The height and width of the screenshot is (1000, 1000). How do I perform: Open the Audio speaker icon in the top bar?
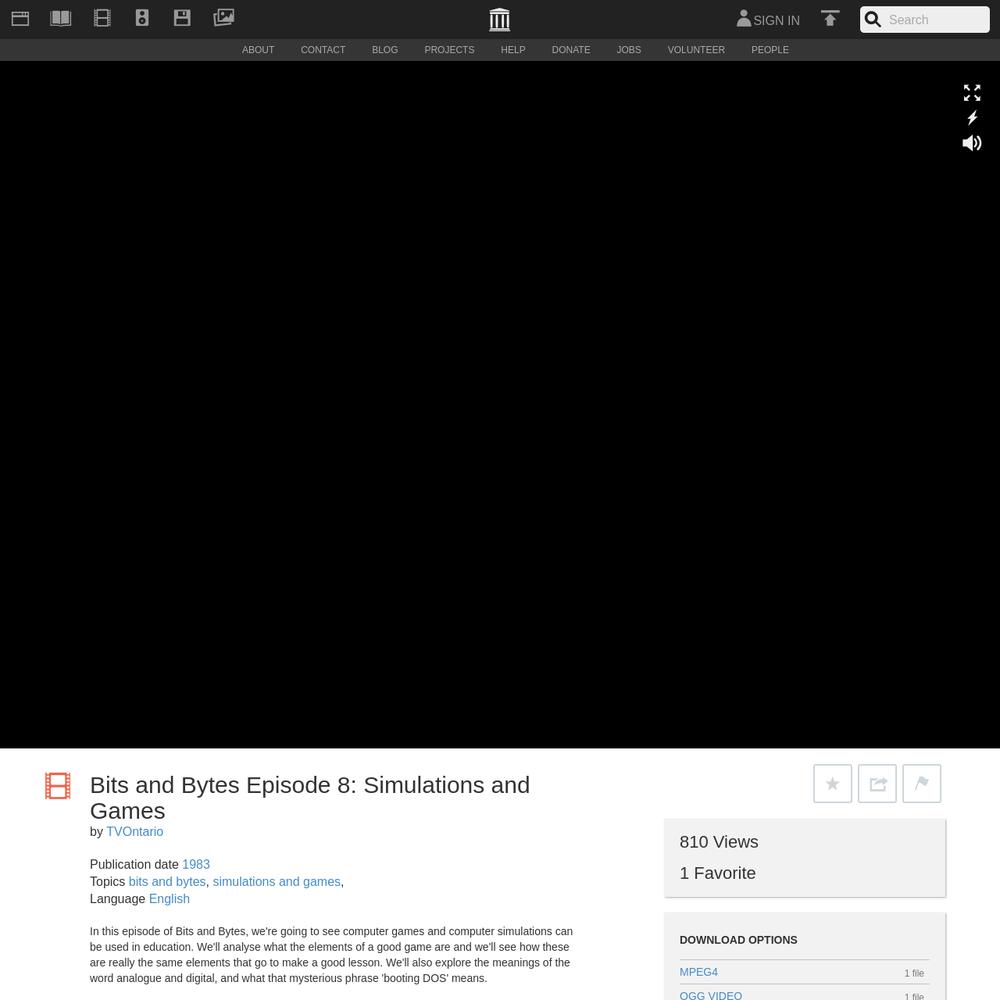[x=142, y=18]
